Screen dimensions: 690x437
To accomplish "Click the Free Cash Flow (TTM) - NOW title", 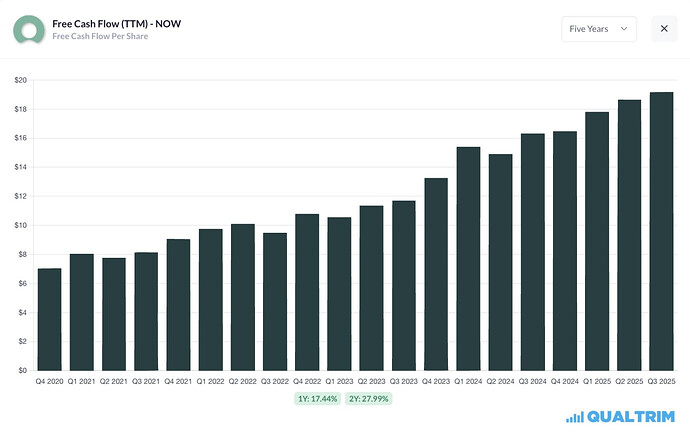I will [x=117, y=24].
